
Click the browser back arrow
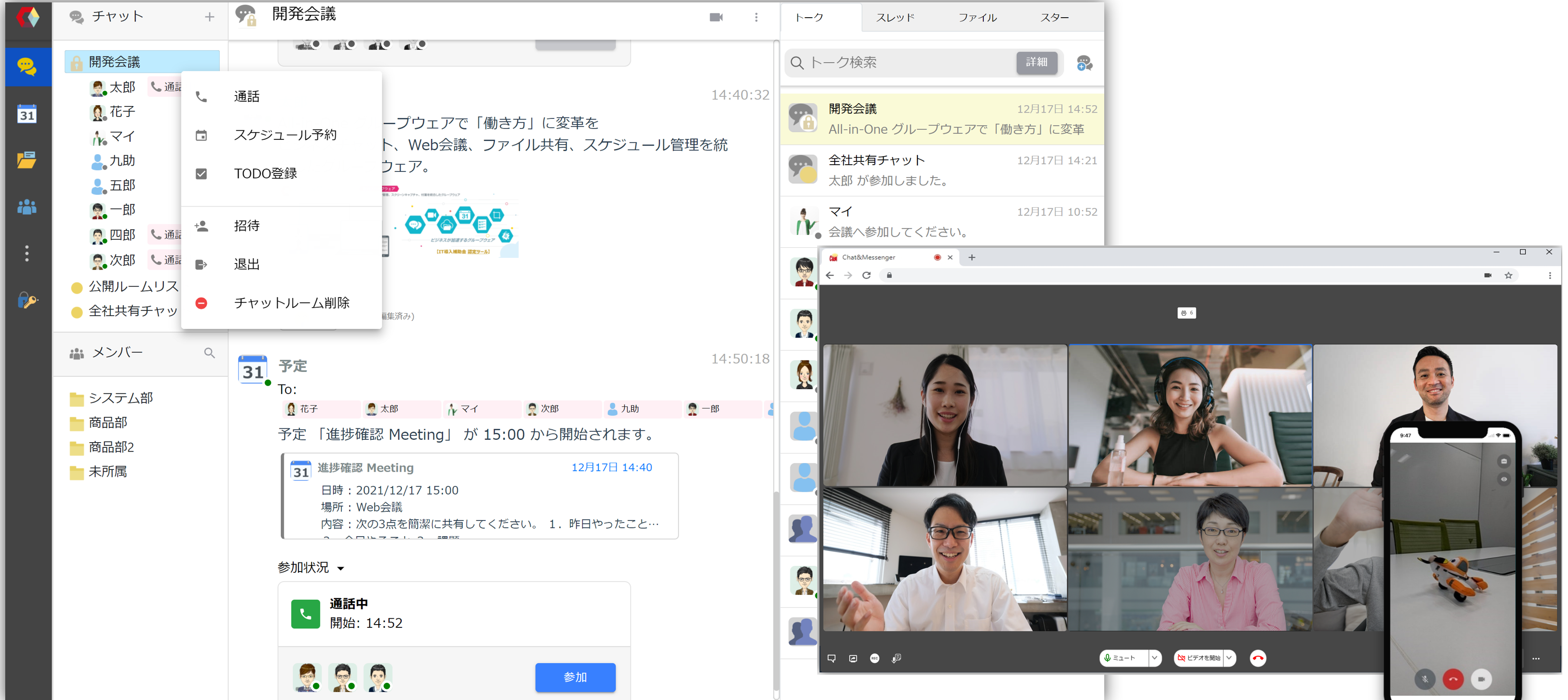pos(830,275)
